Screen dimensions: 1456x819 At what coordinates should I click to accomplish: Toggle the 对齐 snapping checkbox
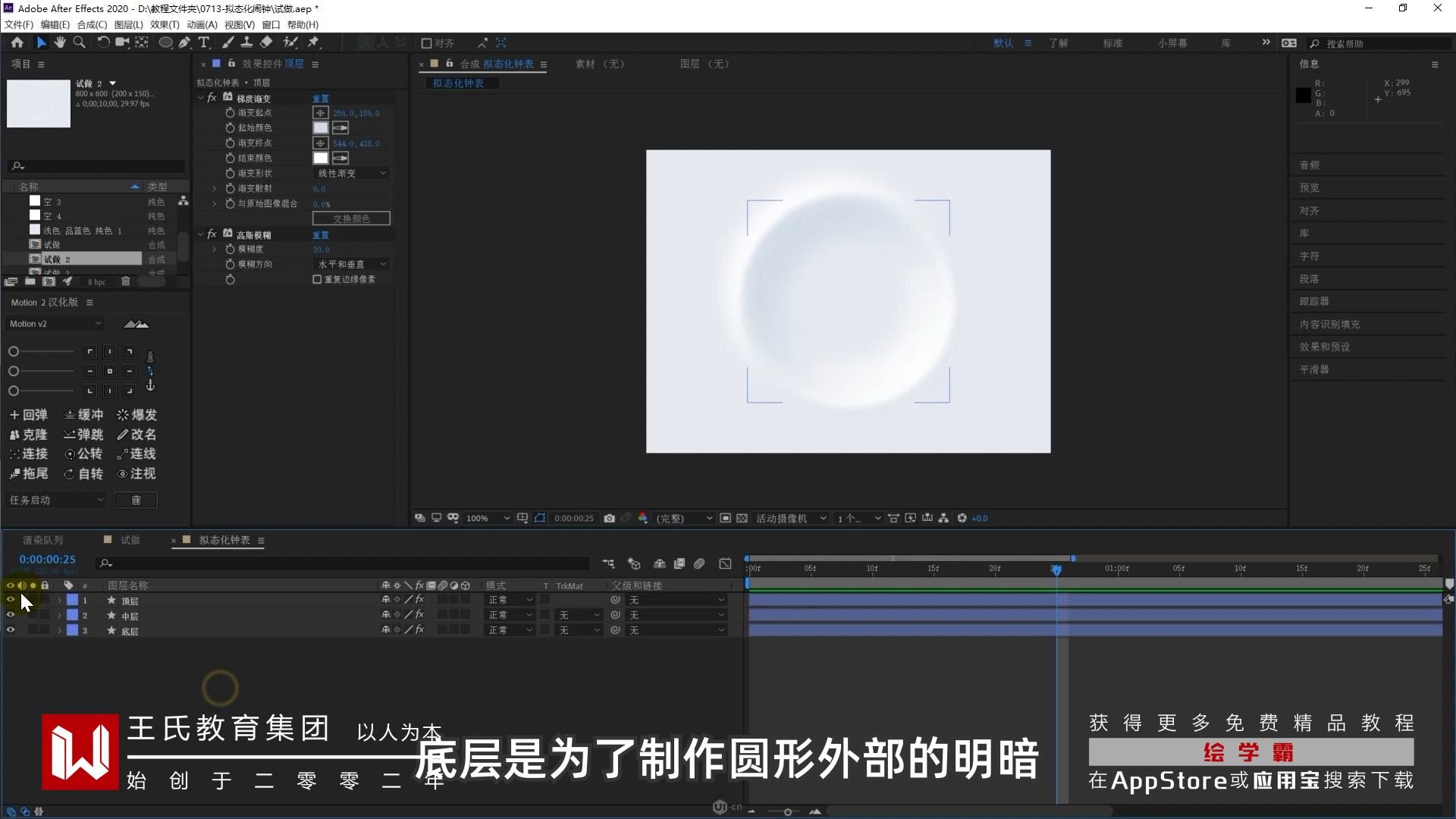click(426, 43)
